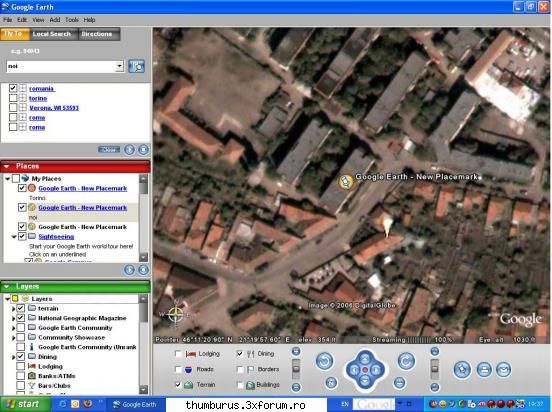Switch to the Local Search tab
The image size is (552, 412).
pyautogui.click(x=52, y=34)
